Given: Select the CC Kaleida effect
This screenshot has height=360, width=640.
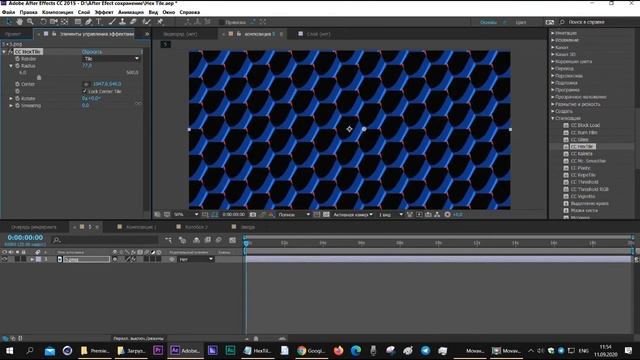Looking at the screenshot, I should [x=582, y=154].
